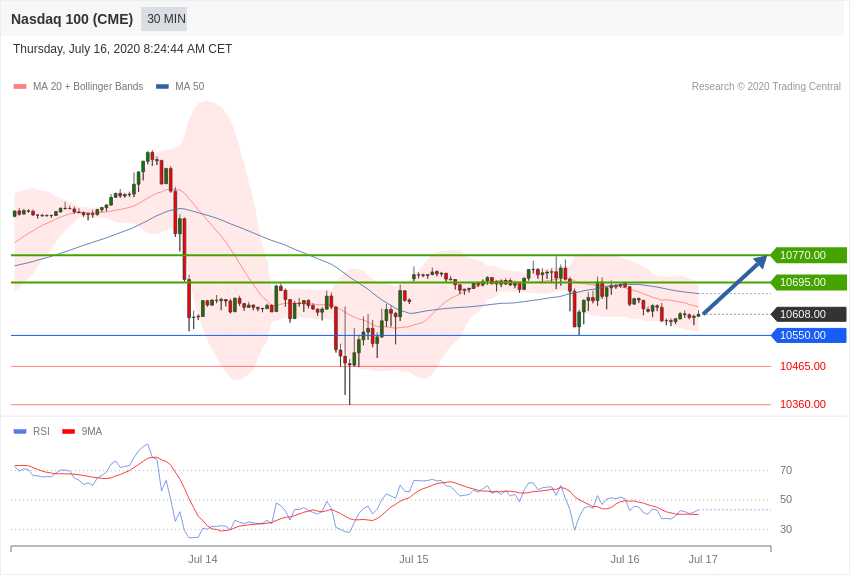Open the Research Trading Central credit link

pos(766,87)
